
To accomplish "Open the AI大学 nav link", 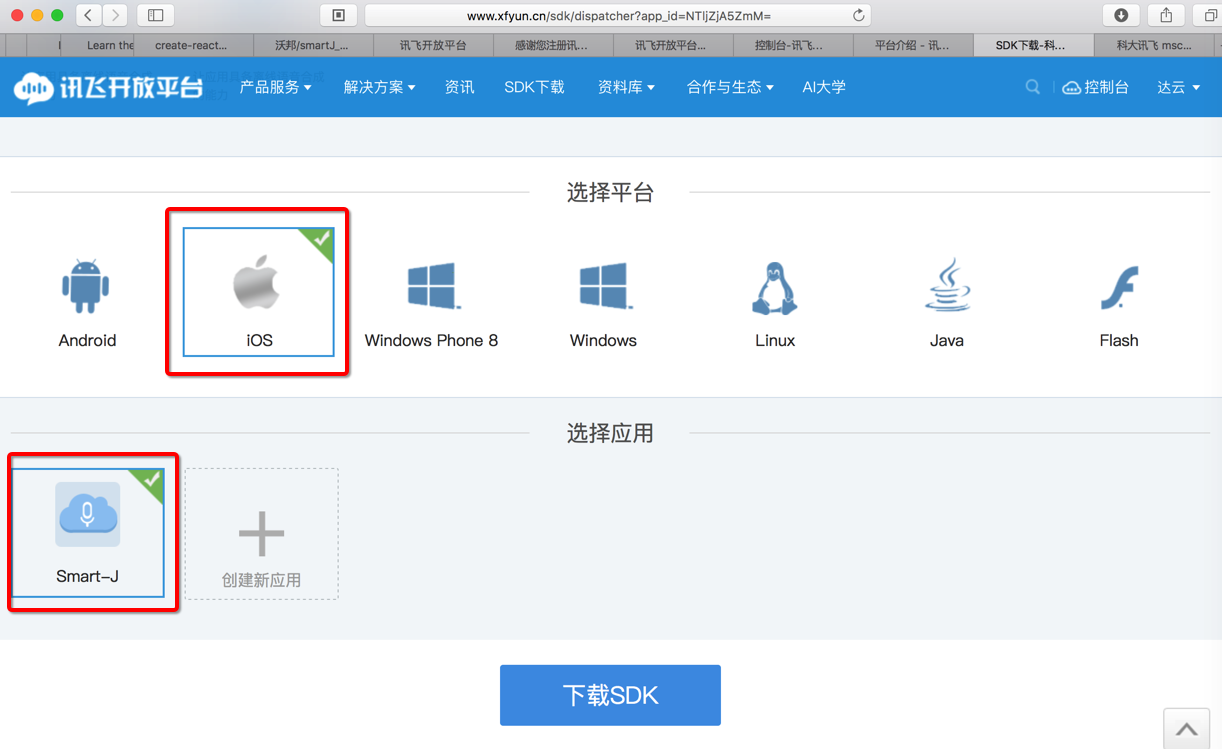I will tap(824, 87).
